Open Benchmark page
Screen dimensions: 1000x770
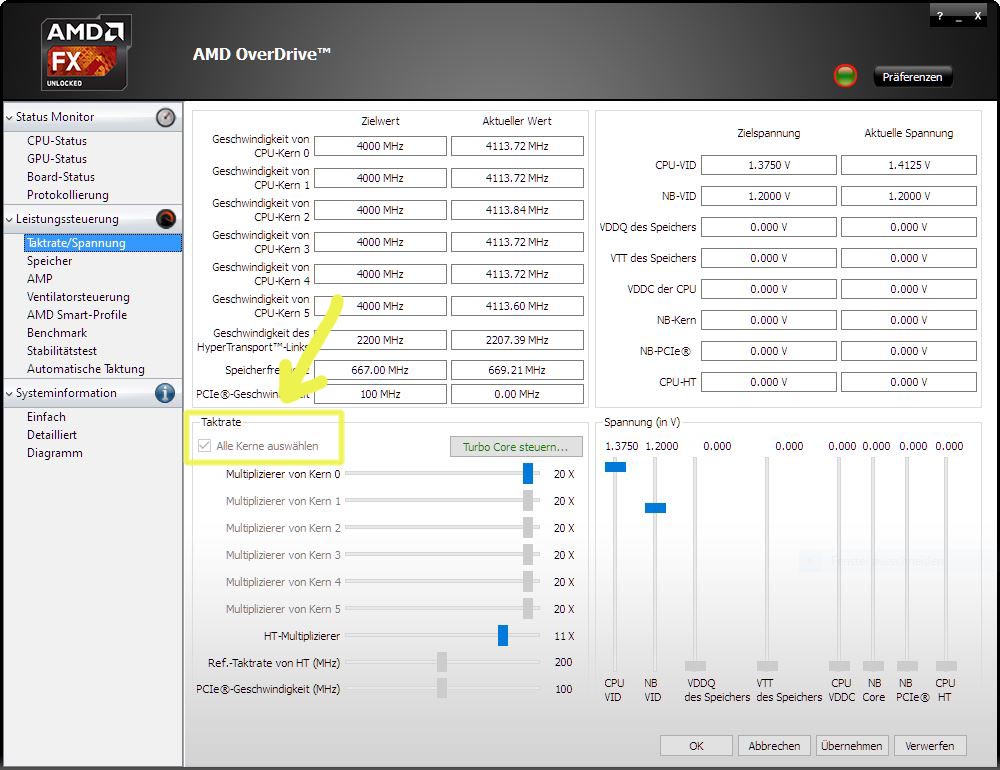tap(57, 332)
